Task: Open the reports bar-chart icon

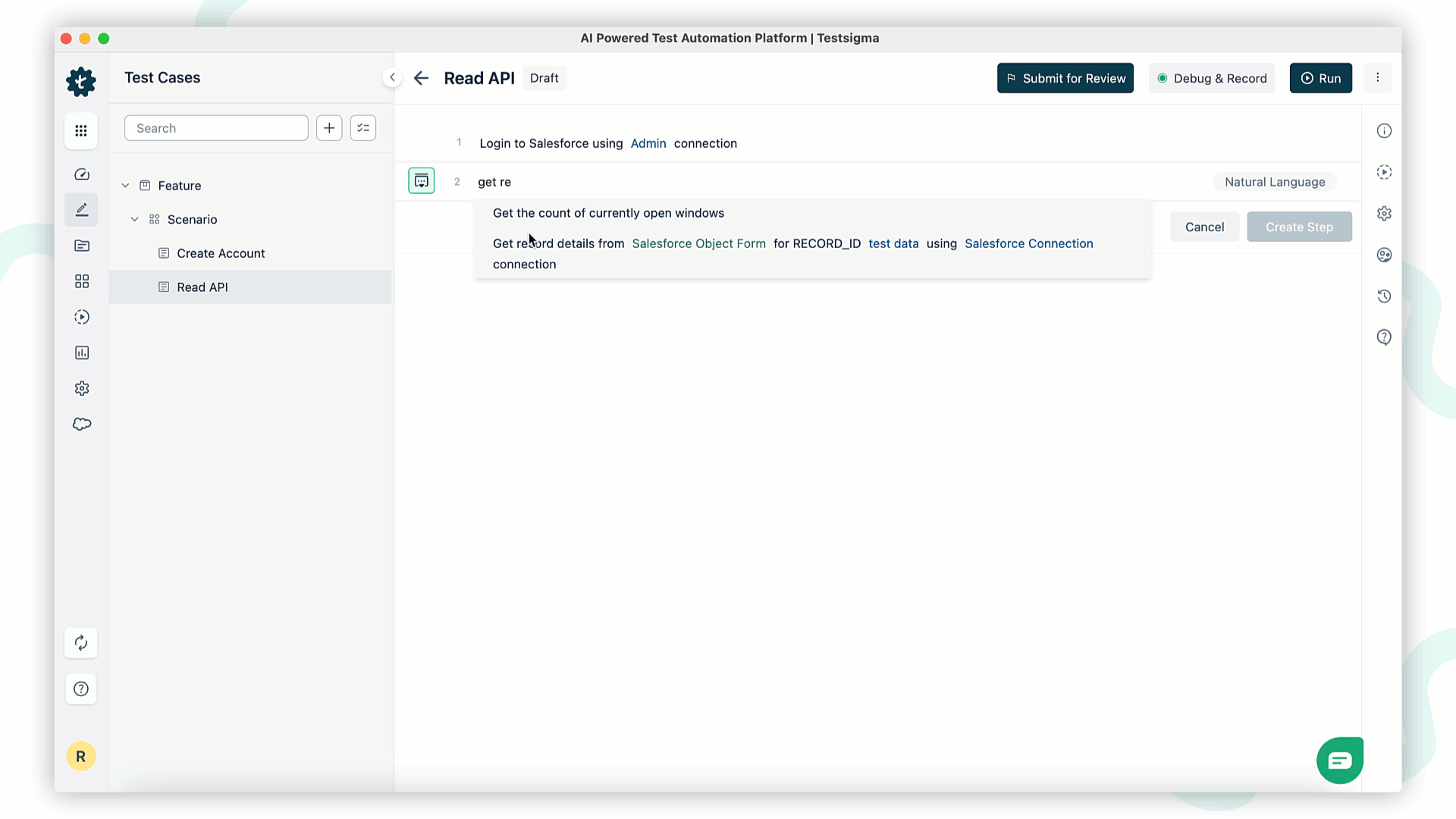Action: point(82,353)
